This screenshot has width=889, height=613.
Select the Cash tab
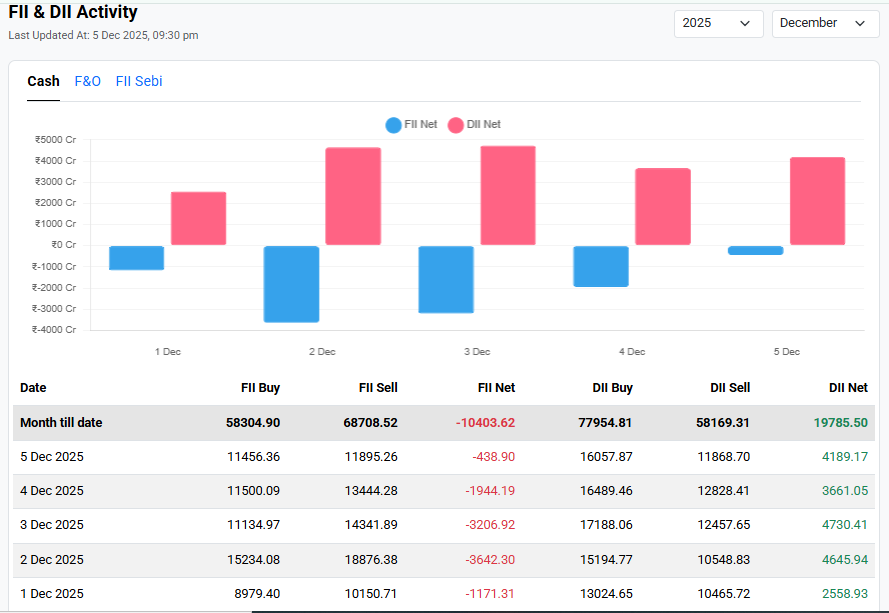pos(43,81)
